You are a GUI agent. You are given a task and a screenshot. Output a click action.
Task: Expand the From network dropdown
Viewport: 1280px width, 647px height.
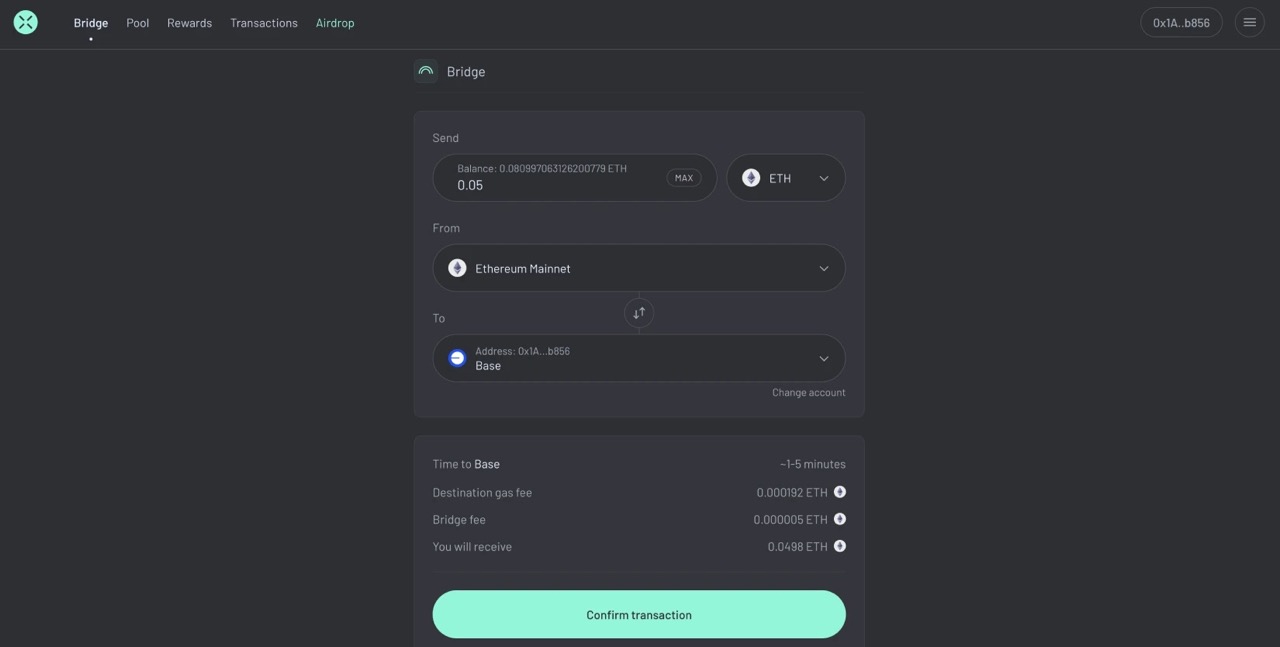coord(823,267)
